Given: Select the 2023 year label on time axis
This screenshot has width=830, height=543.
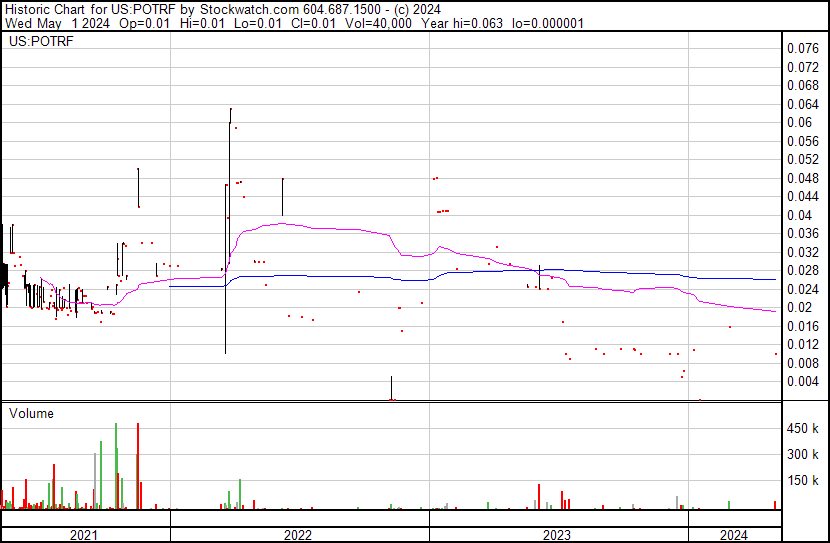Looking at the screenshot, I should [x=557, y=535].
